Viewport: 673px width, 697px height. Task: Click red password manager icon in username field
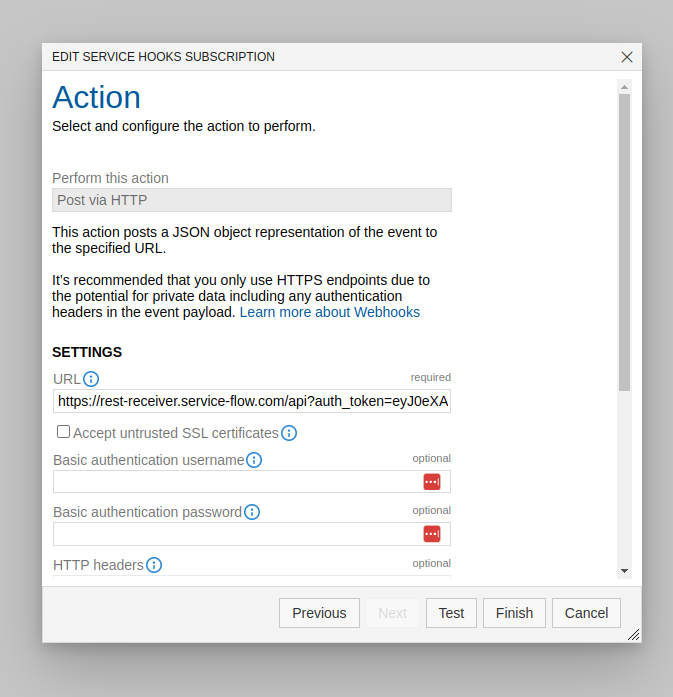(x=432, y=482)
